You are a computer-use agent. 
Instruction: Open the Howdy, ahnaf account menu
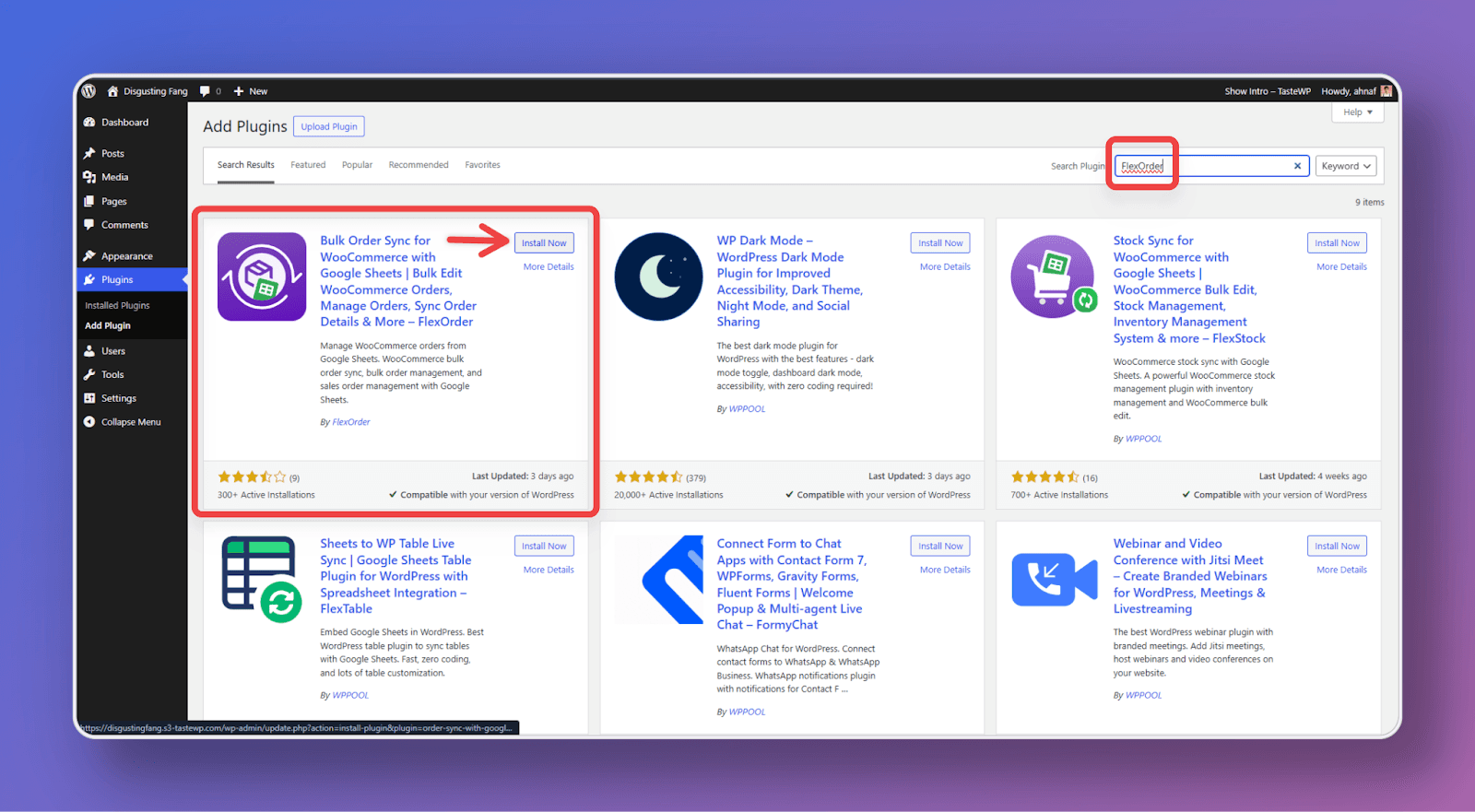1355,91
